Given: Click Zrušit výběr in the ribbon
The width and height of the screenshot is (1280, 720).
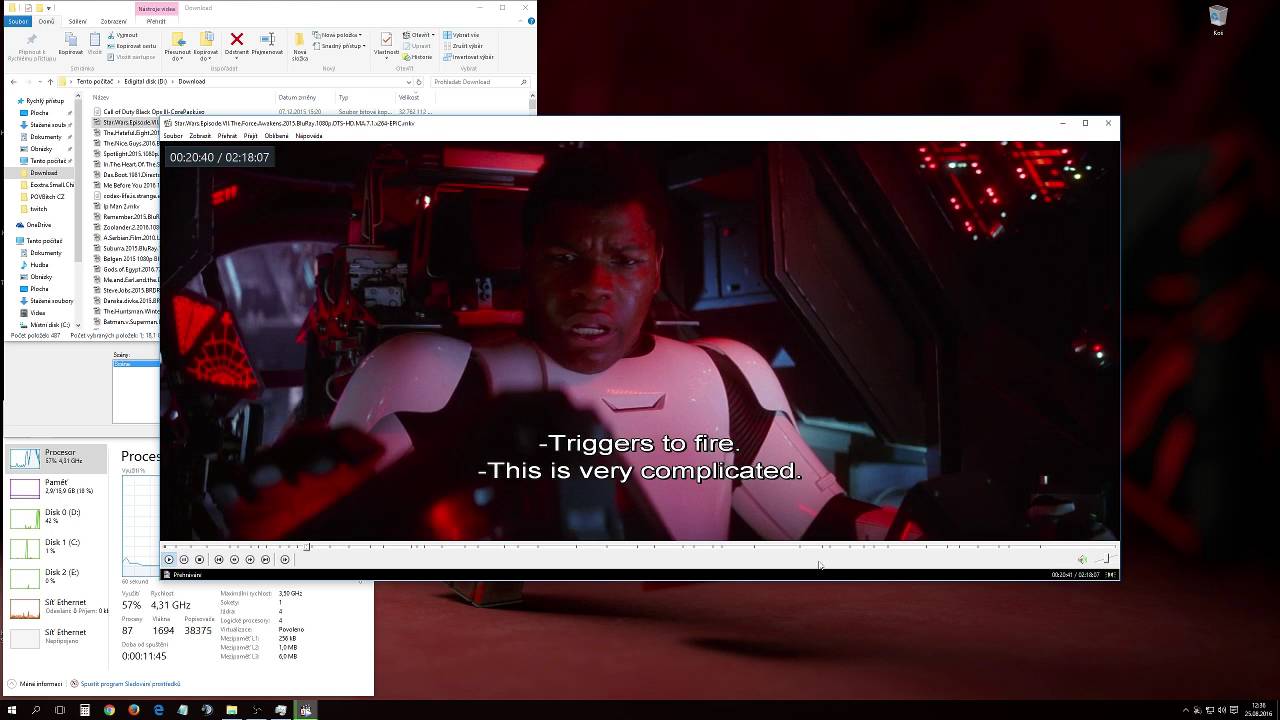Looking at the screenshot, I should (463, 46).
